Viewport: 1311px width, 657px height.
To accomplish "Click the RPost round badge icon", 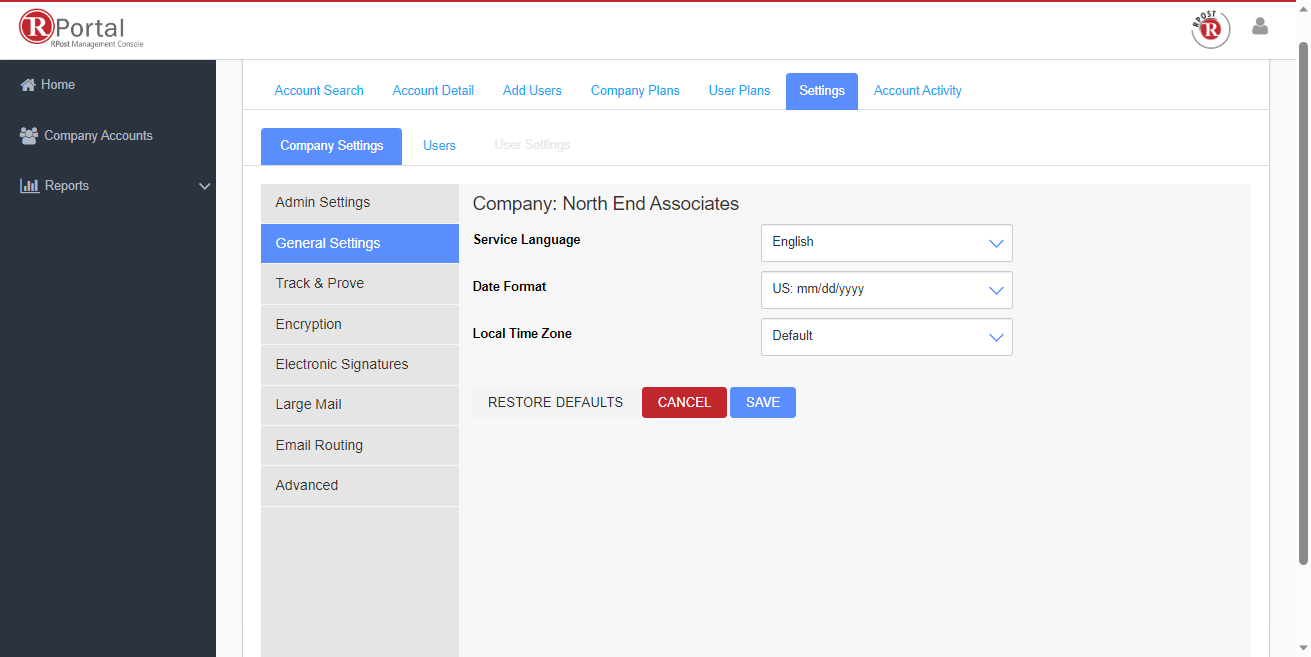I will 1210,29.
